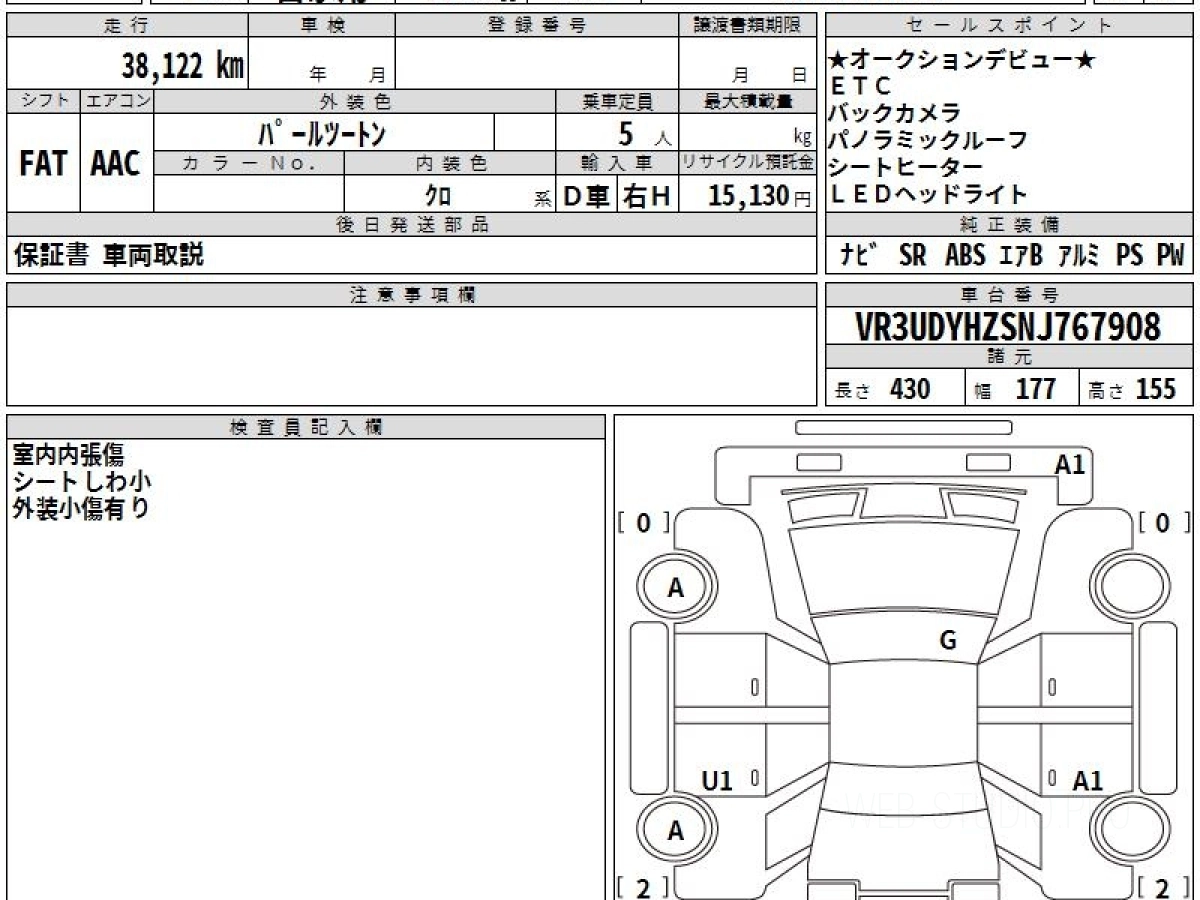Click the D車 import value
Viewport: 1200px width, 900px height.
[587, 196]
